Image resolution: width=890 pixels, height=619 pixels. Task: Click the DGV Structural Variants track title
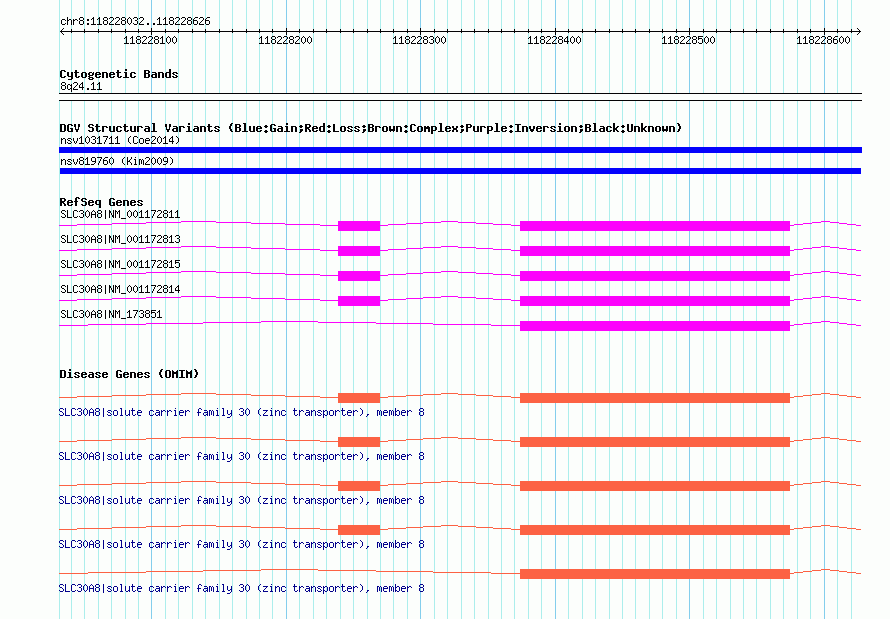pyautogui.click(x=370, y=128)
